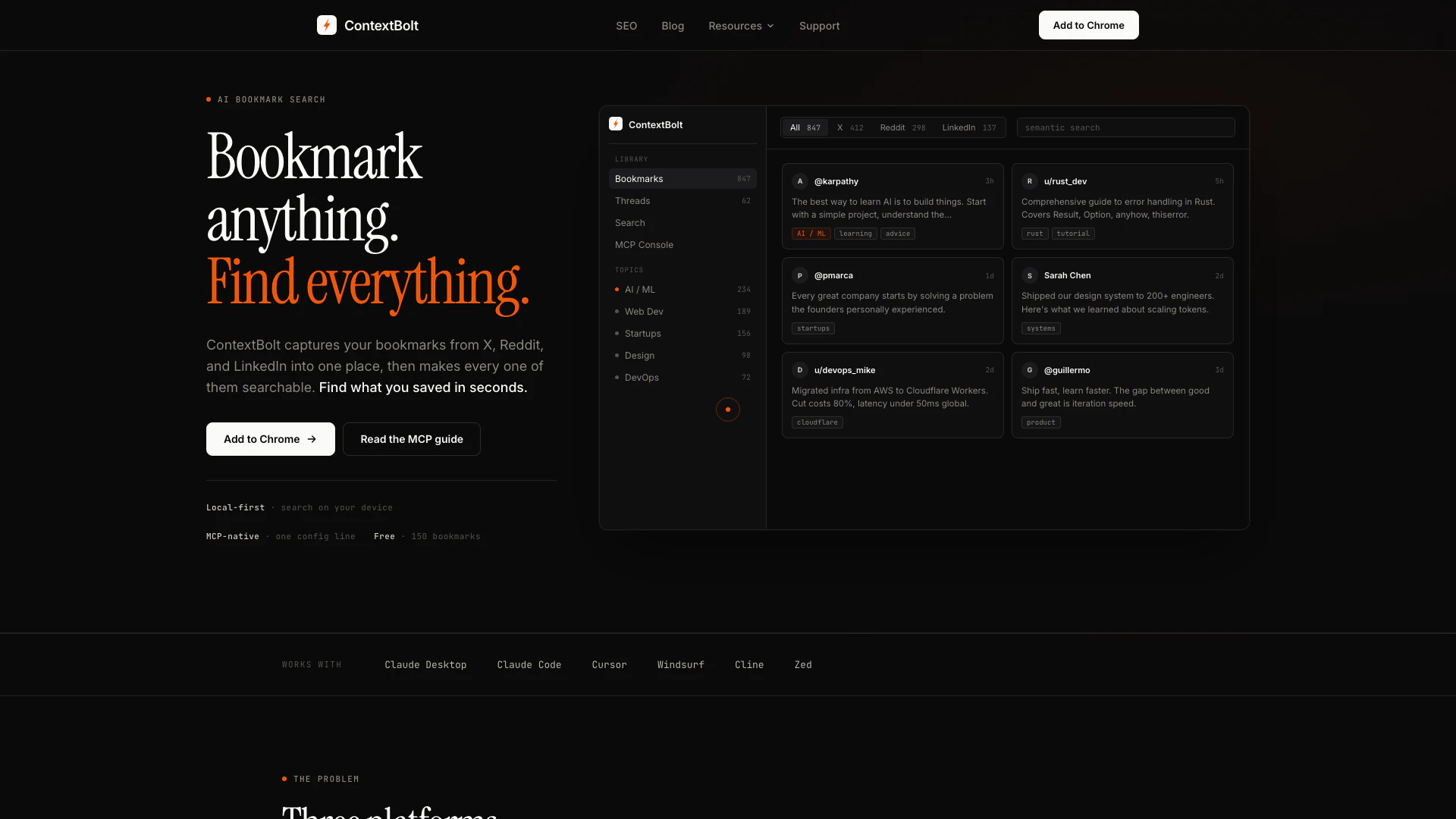The width and height of the screenshot is (1456, 819).
Task: Click the @karpathy avatar circle
Action: point(799,181)
